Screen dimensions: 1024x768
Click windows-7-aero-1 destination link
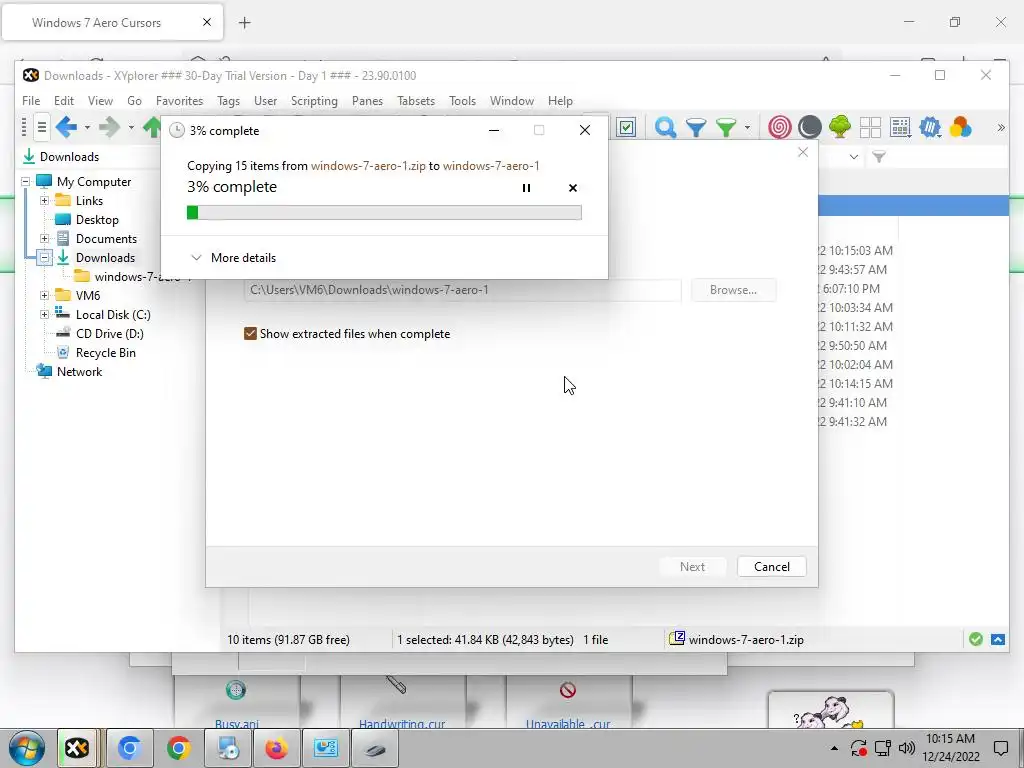tap(491, 166)
